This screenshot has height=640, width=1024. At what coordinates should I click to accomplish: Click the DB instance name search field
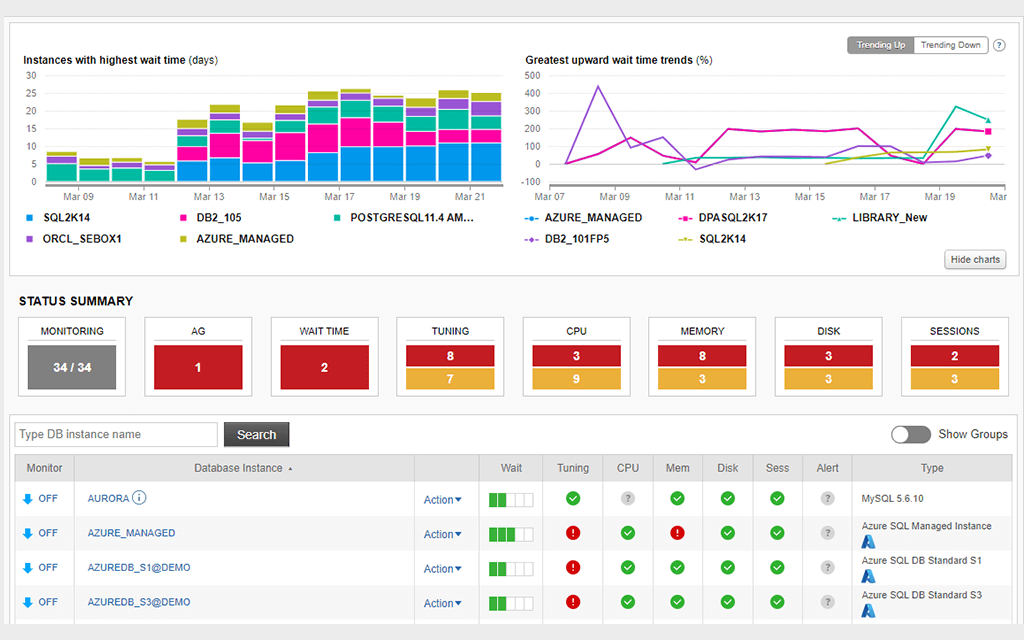click(115, 434)
